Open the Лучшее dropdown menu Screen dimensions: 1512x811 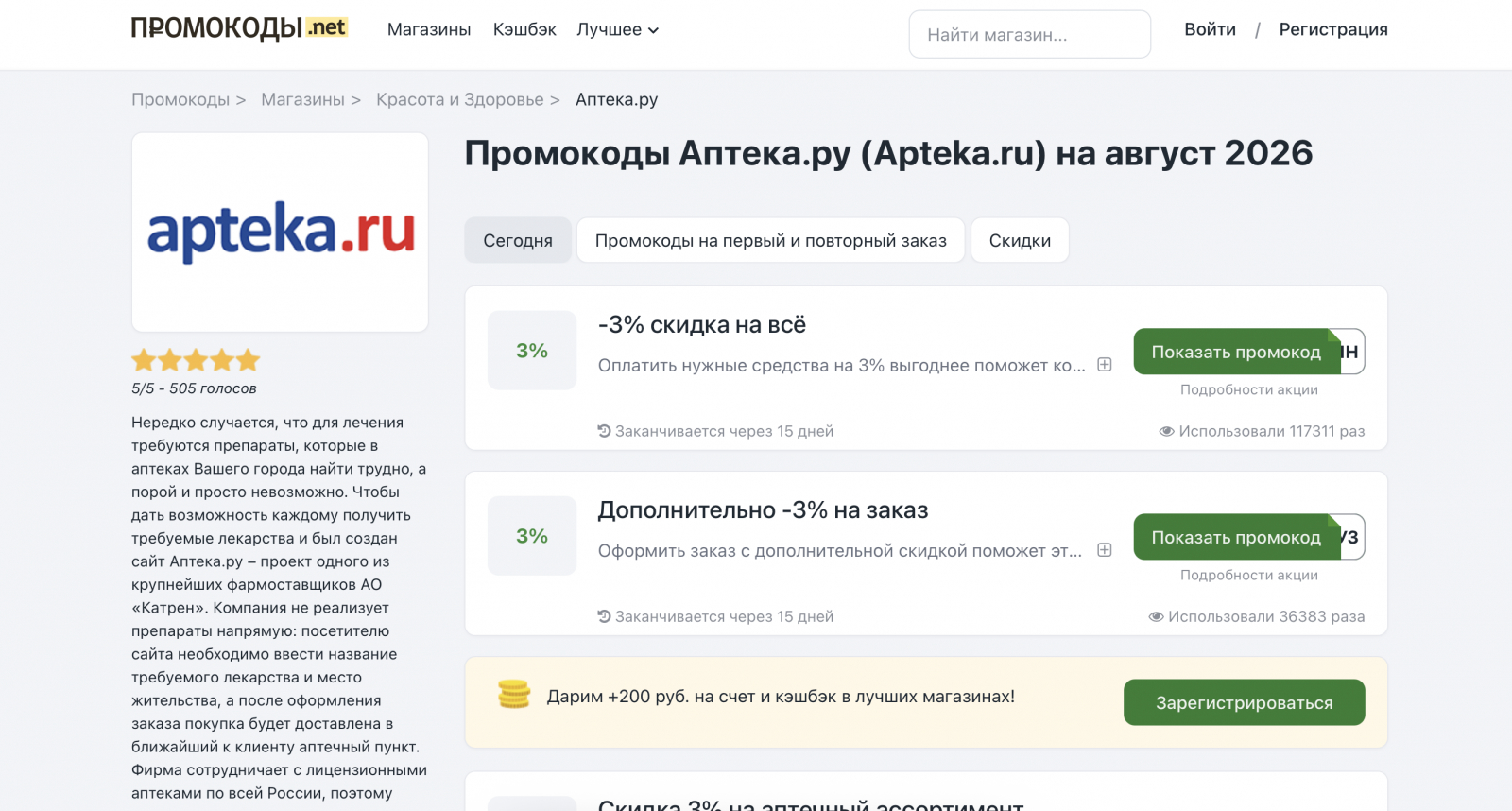tap(618, 29)
